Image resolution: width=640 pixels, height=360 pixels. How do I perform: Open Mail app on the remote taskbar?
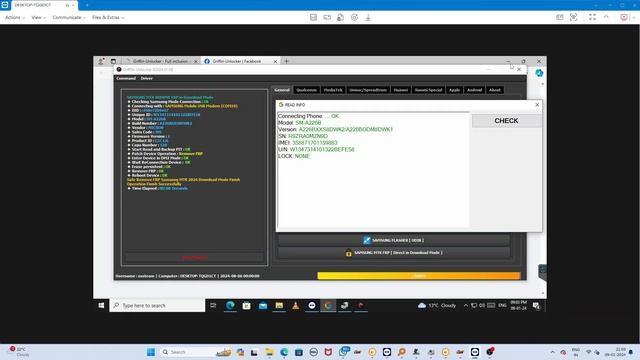point(263,305)
